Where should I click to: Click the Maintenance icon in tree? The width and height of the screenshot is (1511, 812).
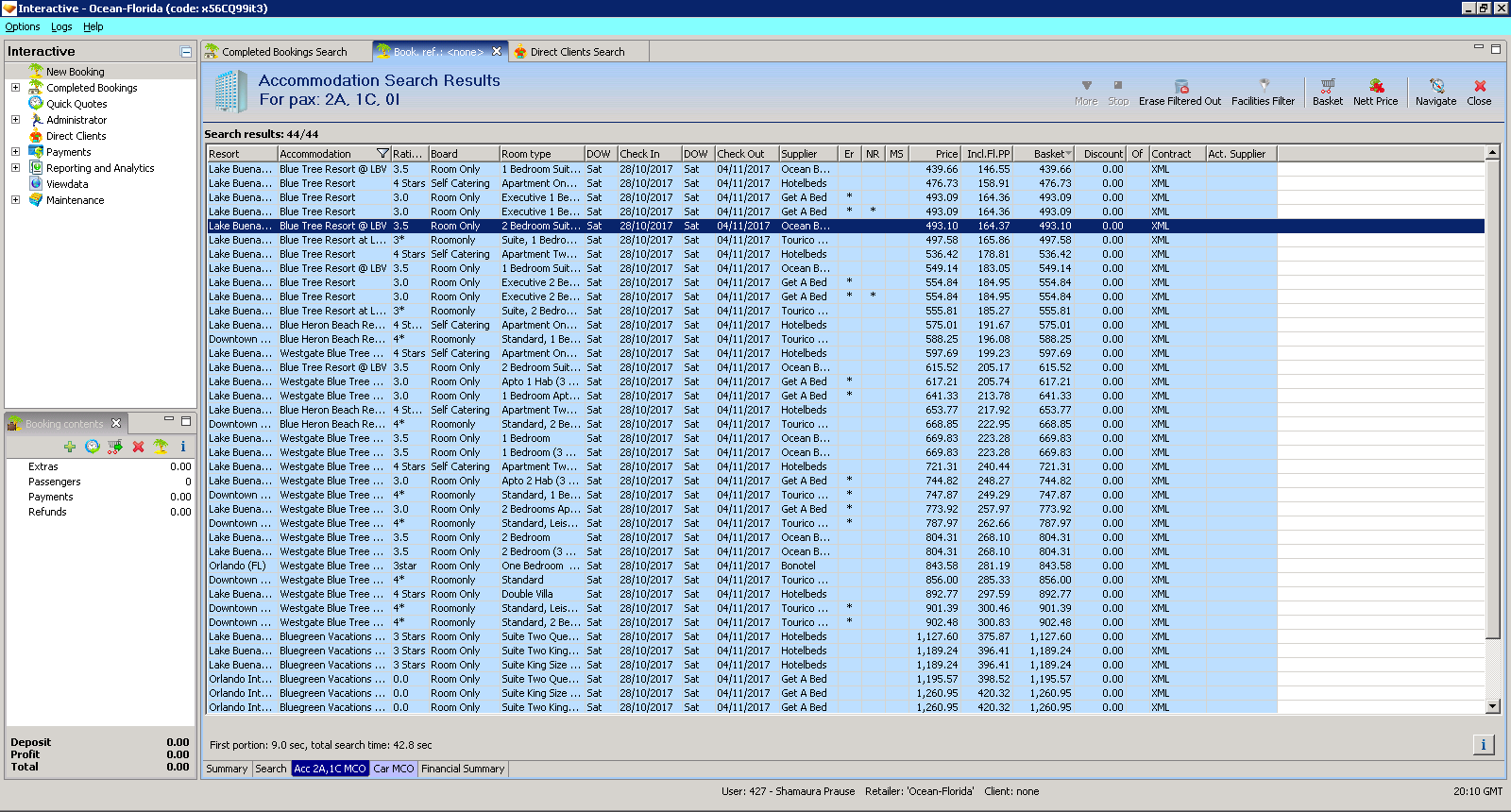tap(36, 199)
